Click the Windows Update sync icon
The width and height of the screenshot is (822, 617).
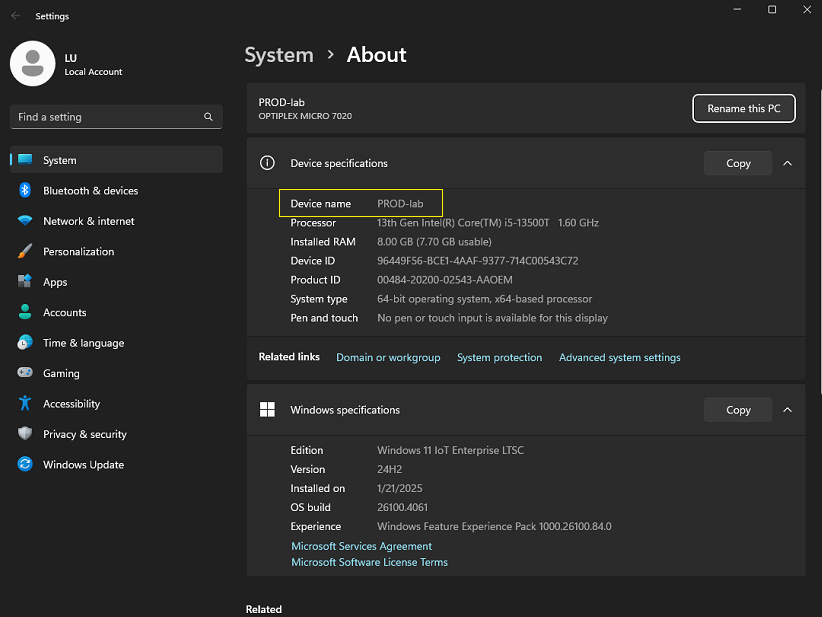click(25, 465)
